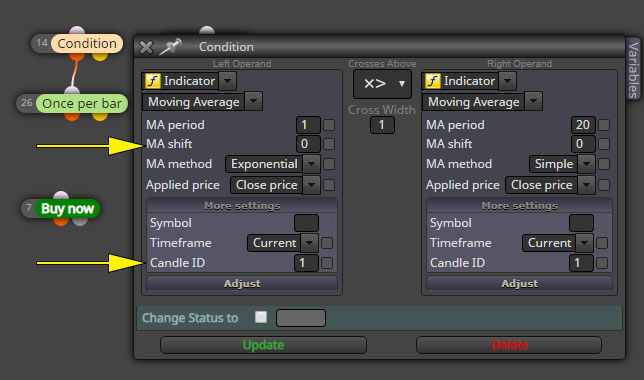Enable the Change Status to checkbox

click(x=261, y=317)
